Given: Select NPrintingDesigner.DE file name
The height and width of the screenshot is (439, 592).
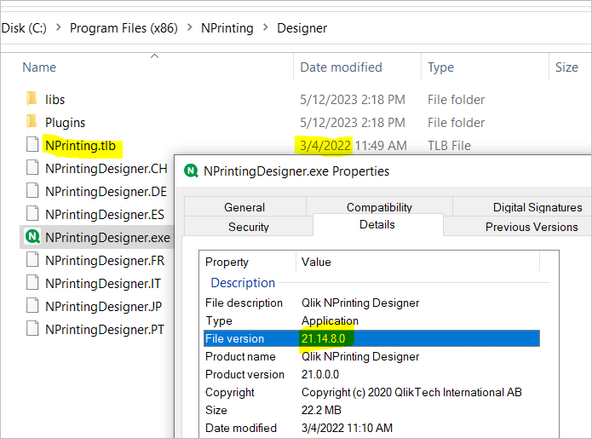Looking at the screenshot, I should click(x=106, y=191).
